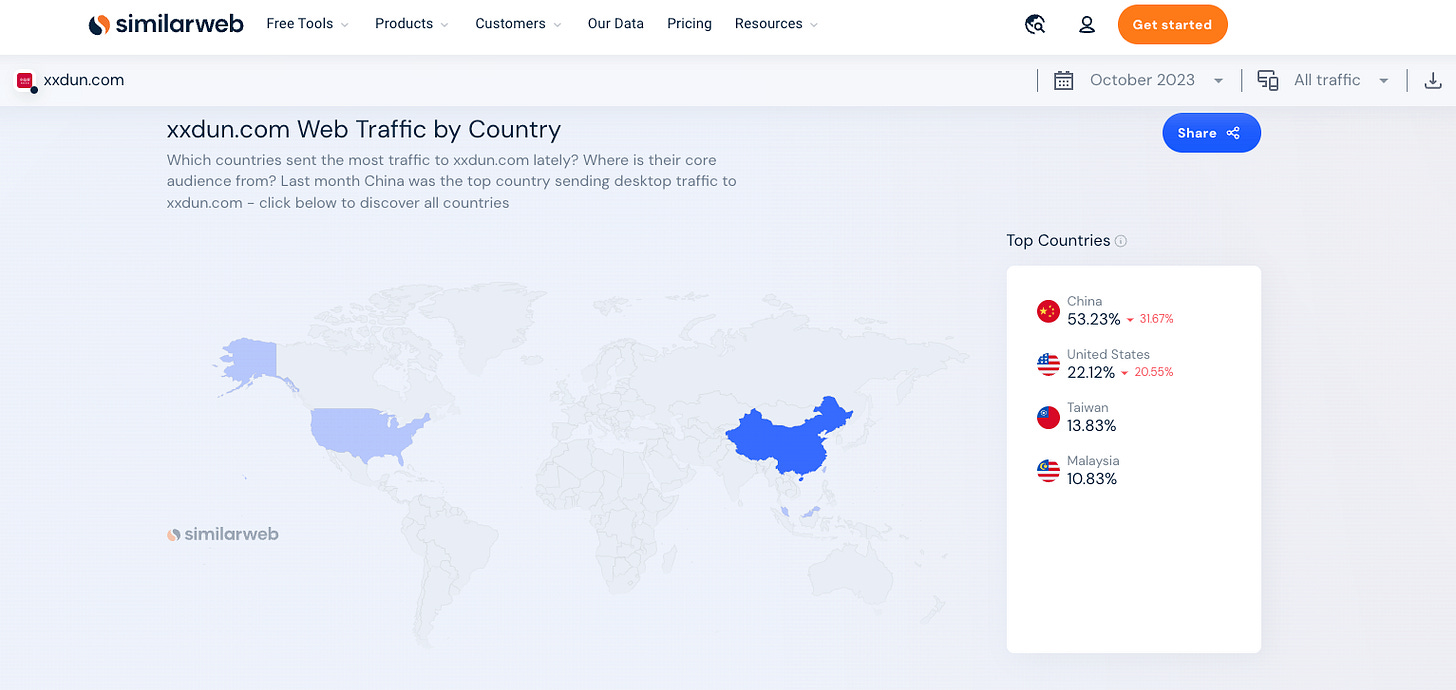Open the Similarweb logo homepage
1456x690 pixels.
(166, 24)
